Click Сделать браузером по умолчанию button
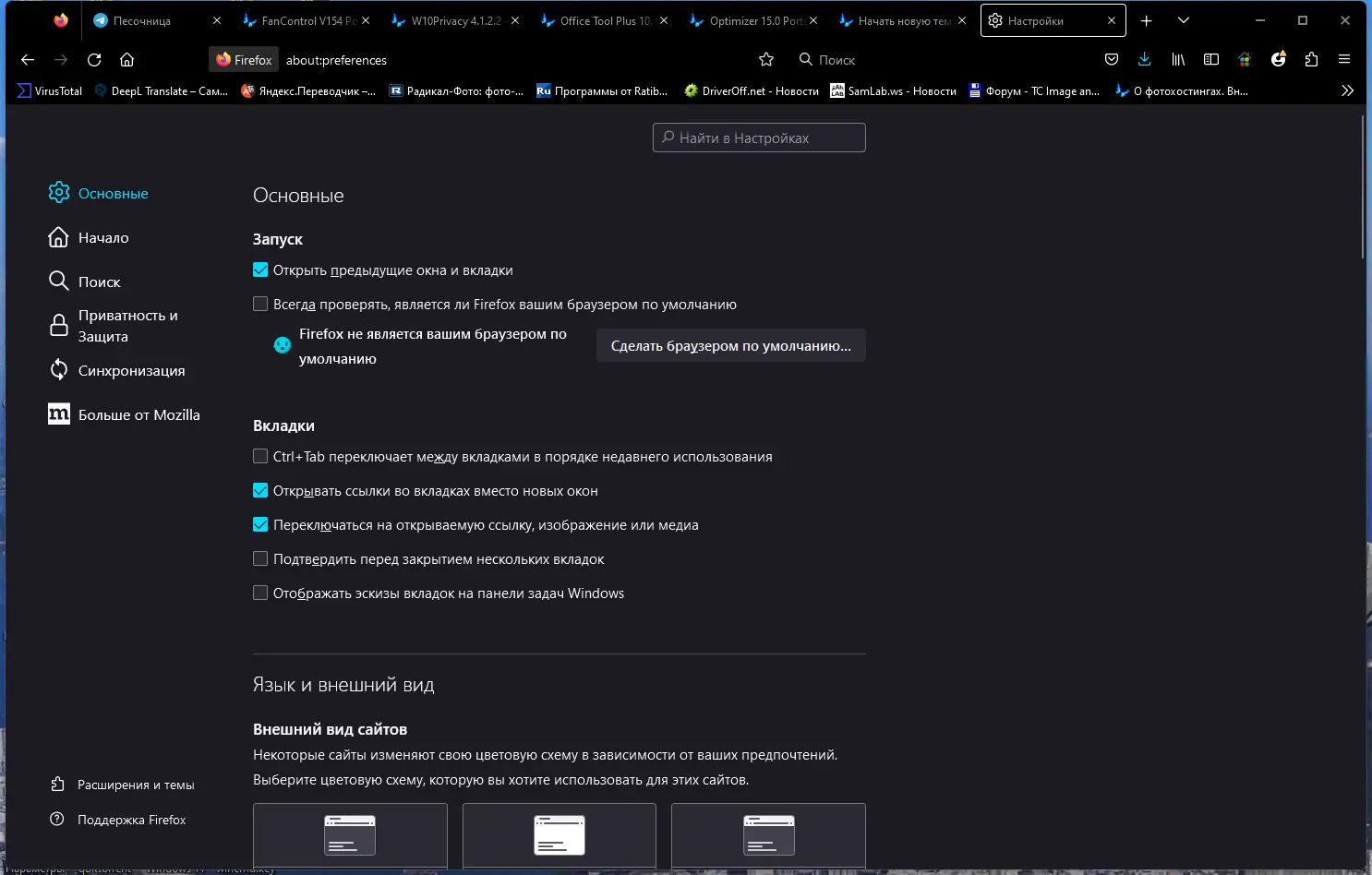 point(731,345)
